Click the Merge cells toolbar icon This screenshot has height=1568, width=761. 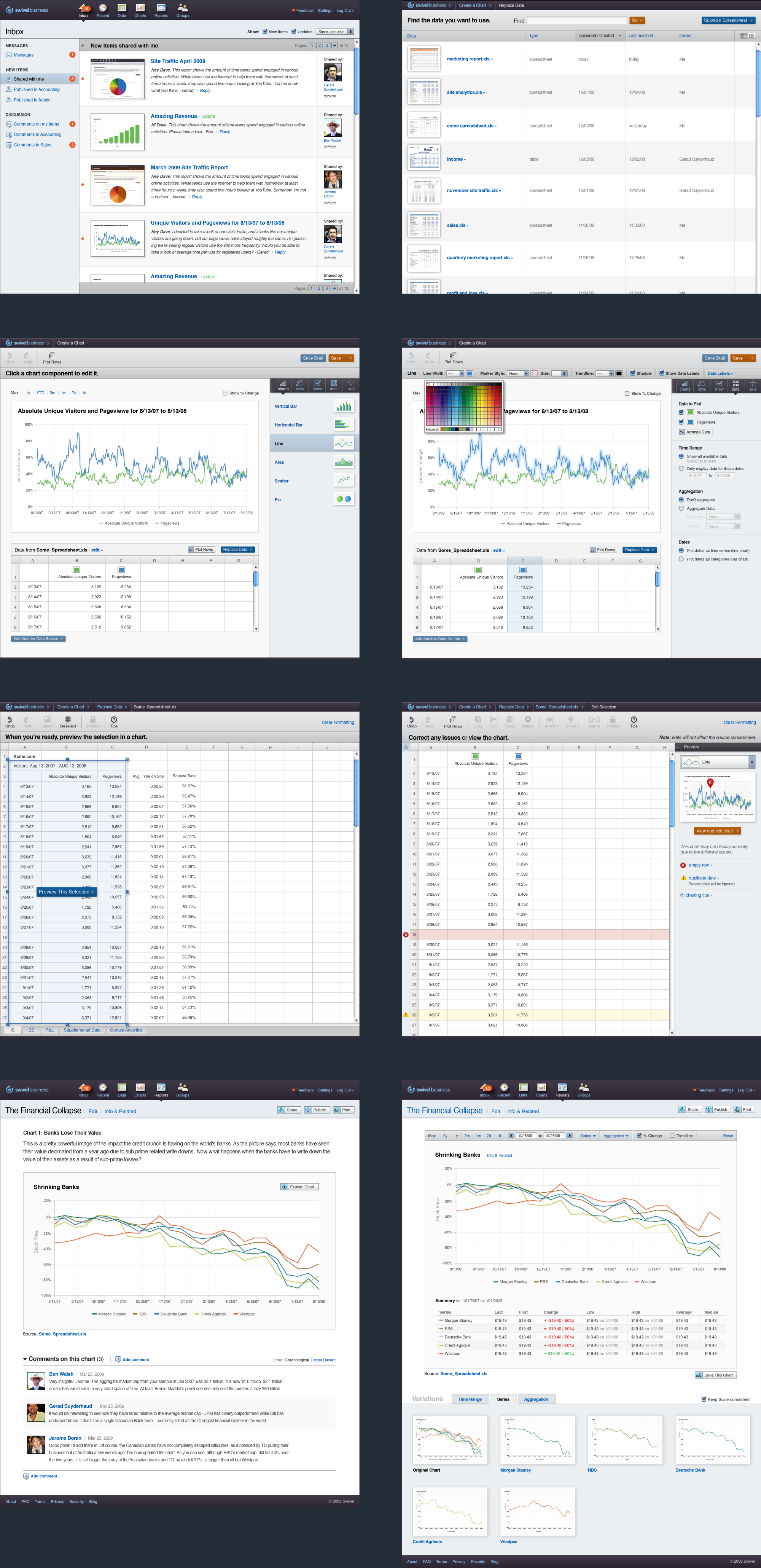coord(594,720)
